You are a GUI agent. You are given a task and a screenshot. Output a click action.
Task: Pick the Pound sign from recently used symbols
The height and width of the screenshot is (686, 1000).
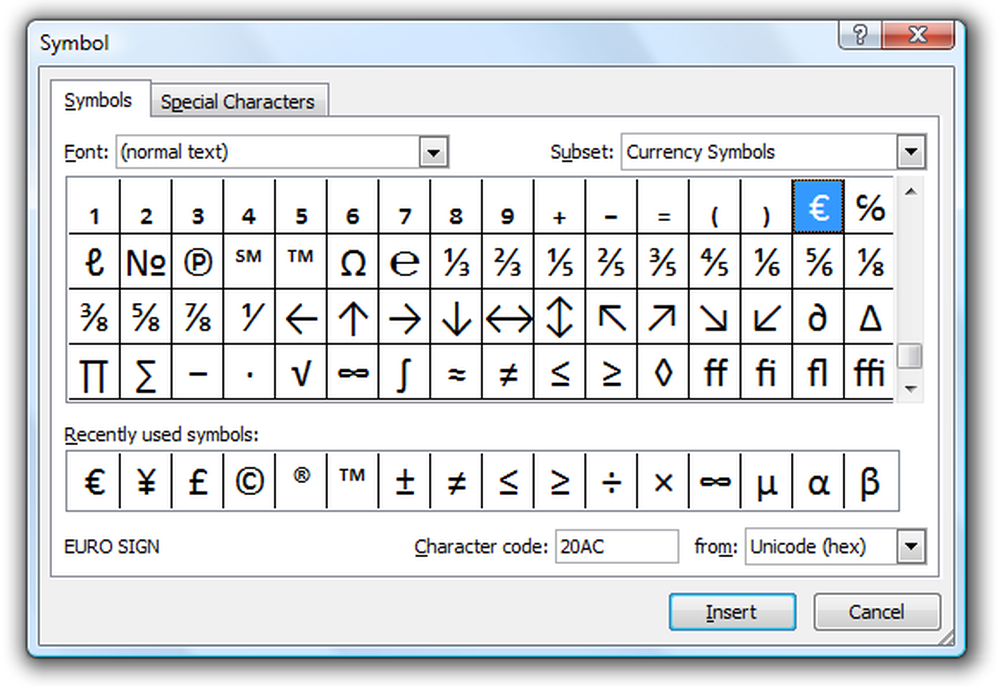point(198,481)
